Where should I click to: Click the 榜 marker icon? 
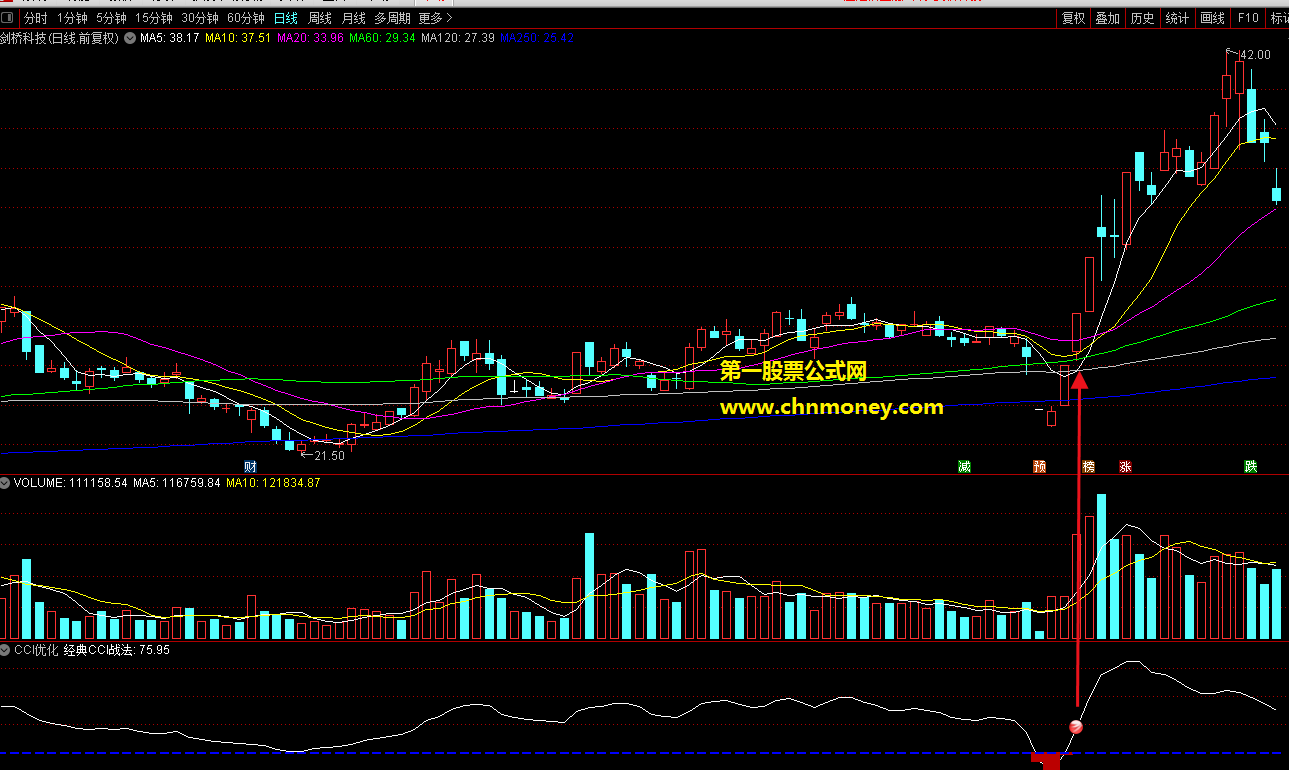pyautogui.click(x=1088, y=466)
